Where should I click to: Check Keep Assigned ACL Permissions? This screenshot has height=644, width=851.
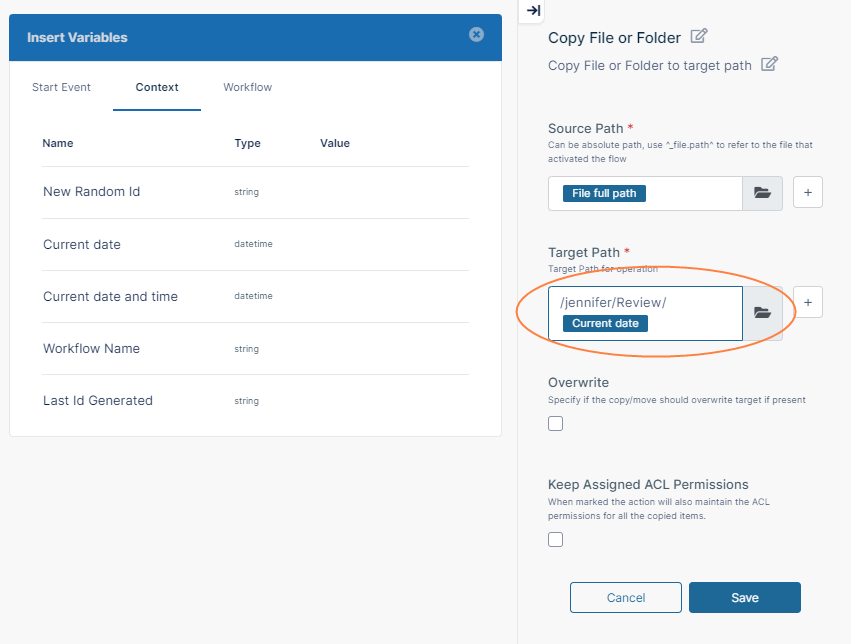click(556, 540)
